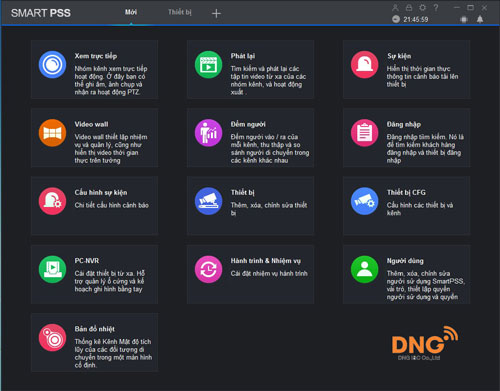500x391 pixels.
Task: Click the Bản đồ nhiệt title text
Action: click(95, 329)
